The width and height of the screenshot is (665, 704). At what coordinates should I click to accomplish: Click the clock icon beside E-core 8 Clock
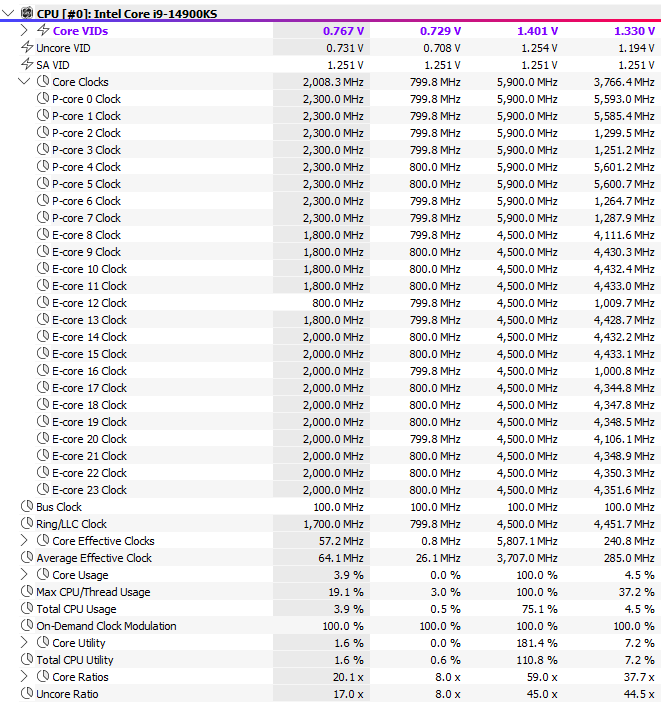tap(43, 234)
